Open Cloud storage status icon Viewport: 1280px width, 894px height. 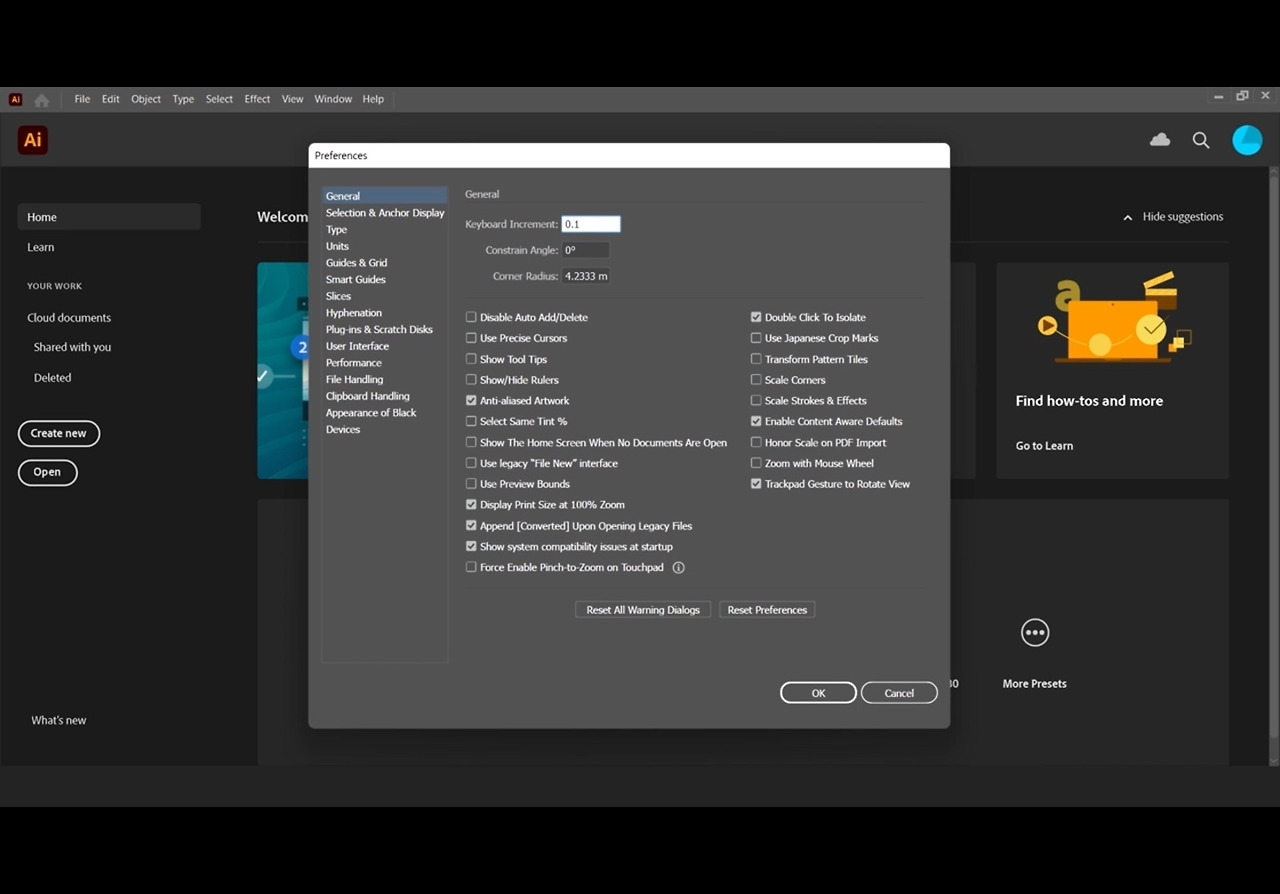click(1160, 140)
